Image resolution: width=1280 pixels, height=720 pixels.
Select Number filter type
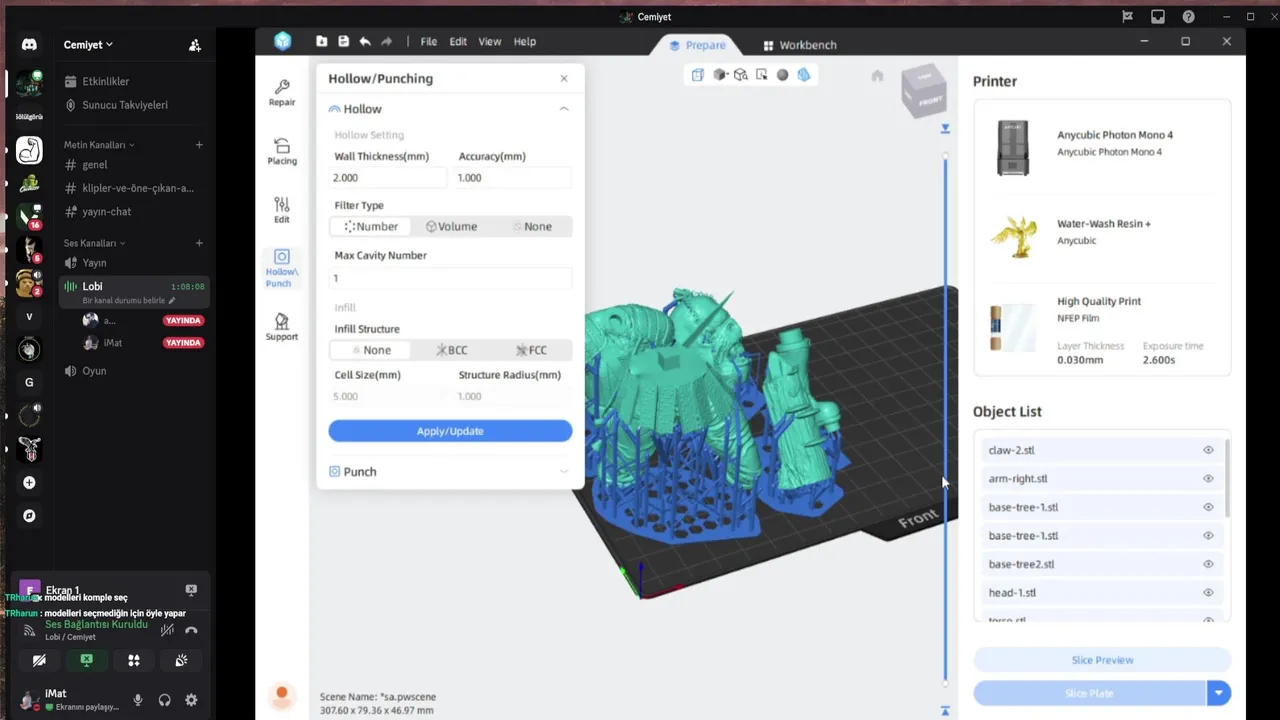point(371,226)
